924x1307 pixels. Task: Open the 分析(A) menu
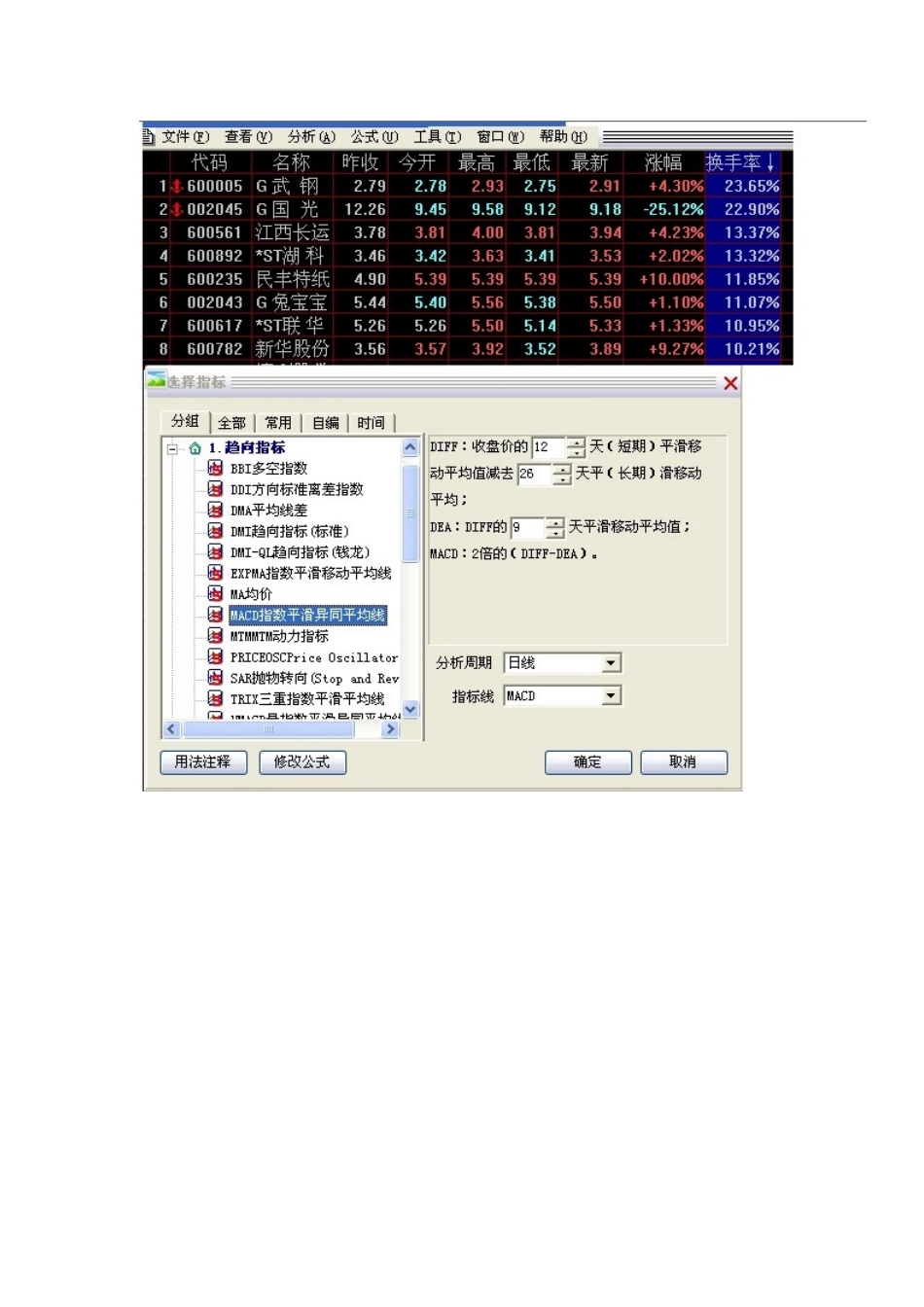tap(311, 137)
